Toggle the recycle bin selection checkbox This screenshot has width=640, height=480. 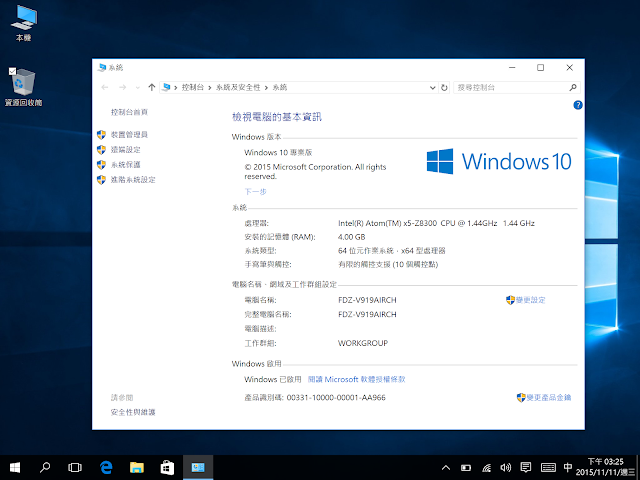(13, 71)
